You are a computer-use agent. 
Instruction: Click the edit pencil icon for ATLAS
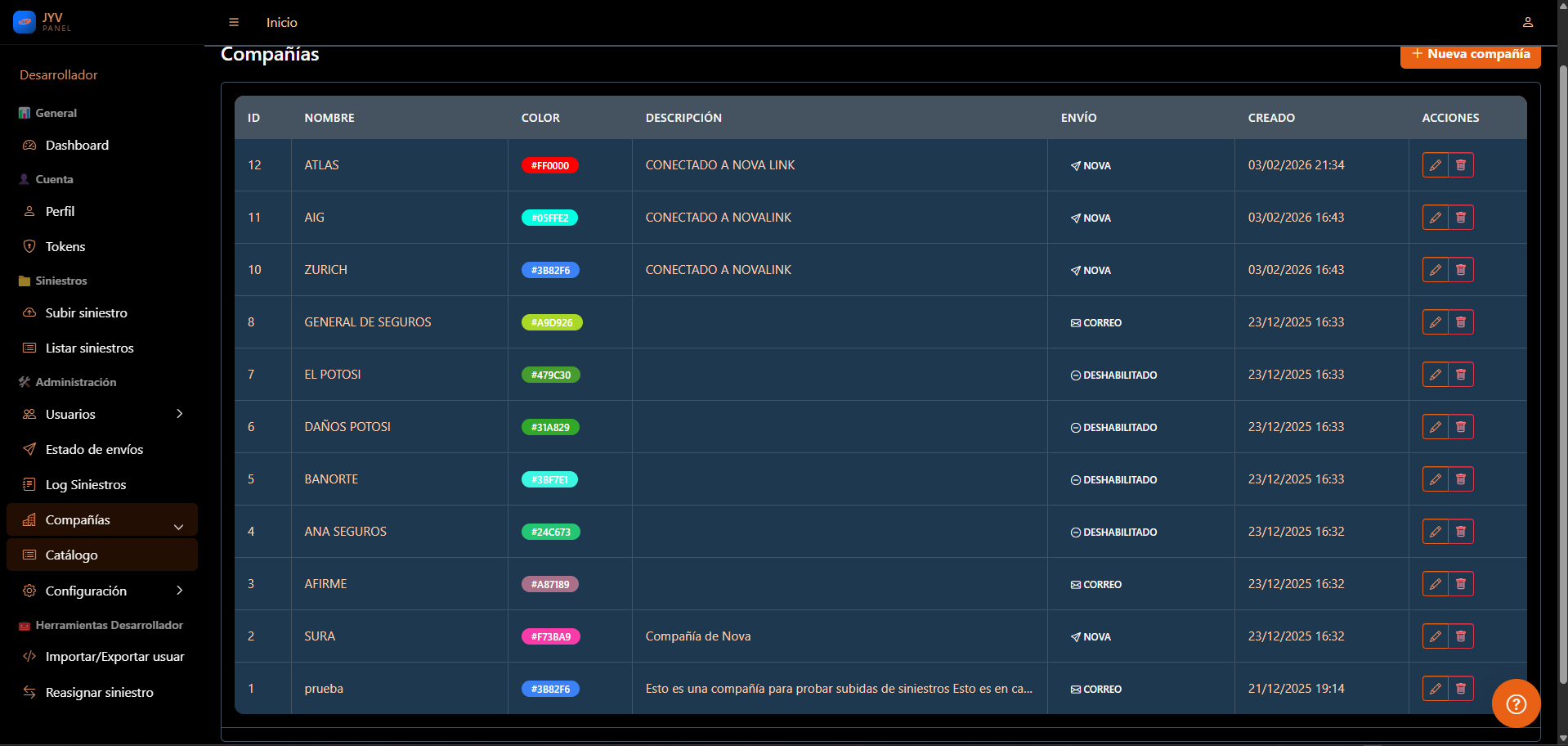[1435, 165]
